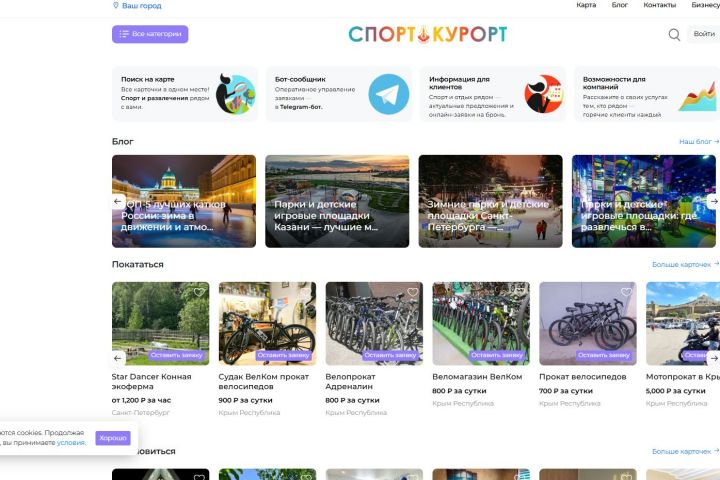Viewport: 720px width, 480px height.
Task: Click the company growth chart illustration
Action: [697, 96]
